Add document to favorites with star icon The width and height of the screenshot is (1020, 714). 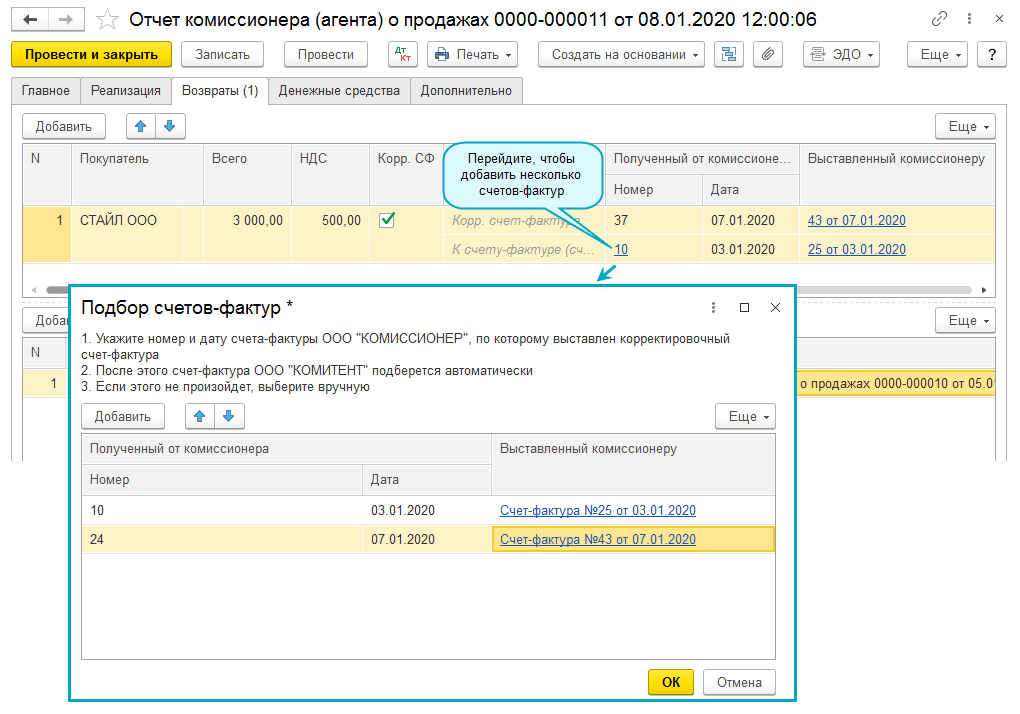(x=108, y=19)
